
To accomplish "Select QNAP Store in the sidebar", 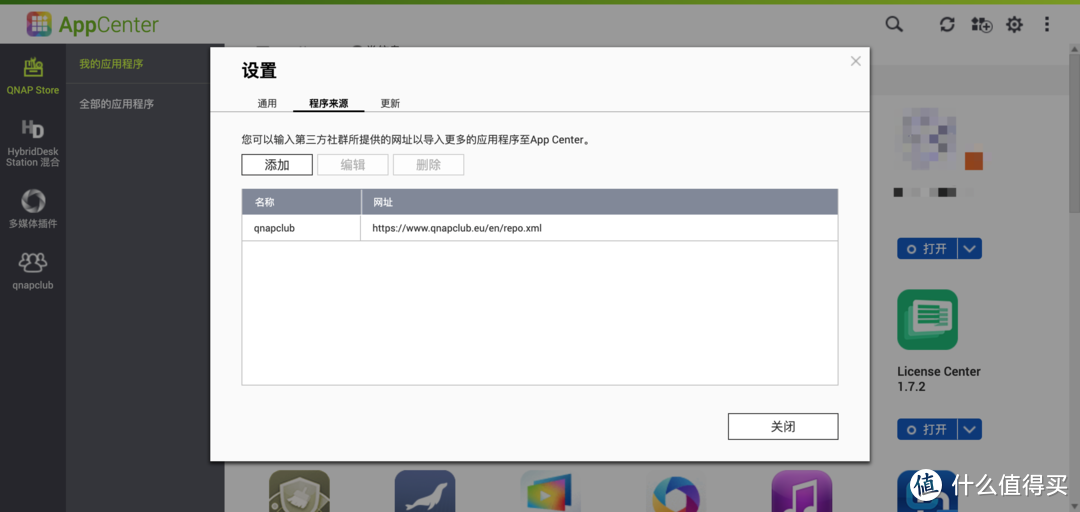I will pos(33,76).
